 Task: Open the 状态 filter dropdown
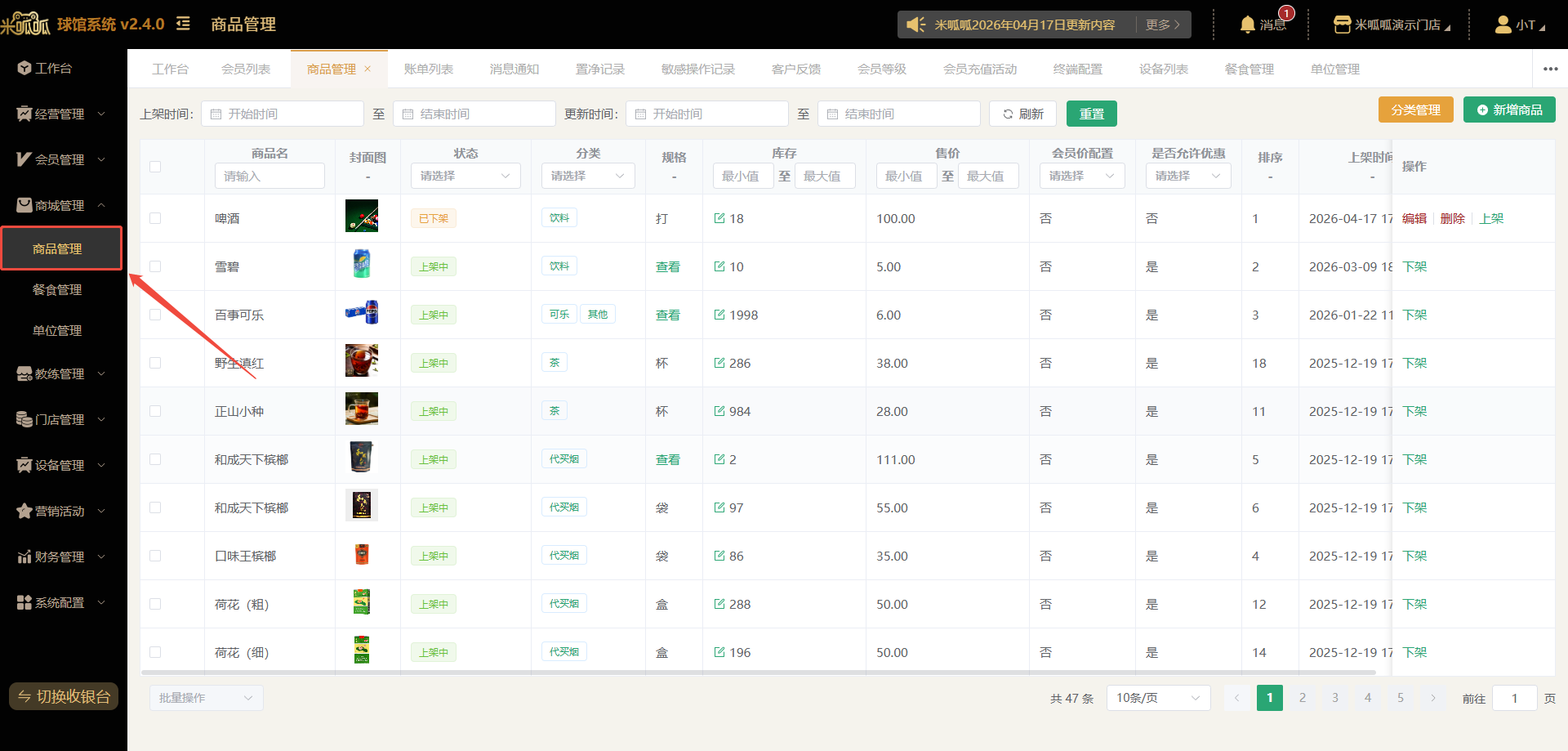click(465, 176)
